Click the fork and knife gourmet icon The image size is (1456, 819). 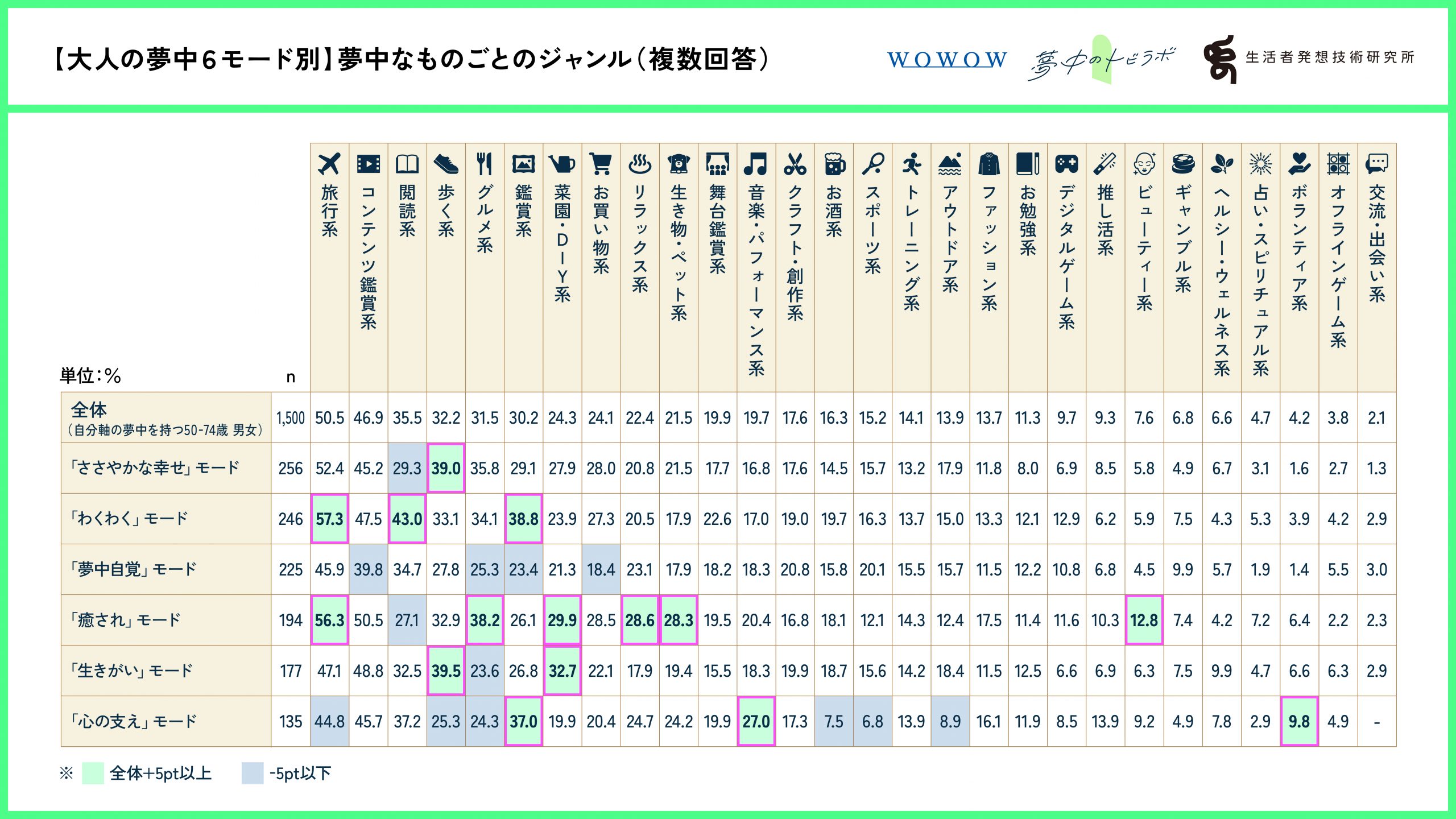(x=484, y=164)
